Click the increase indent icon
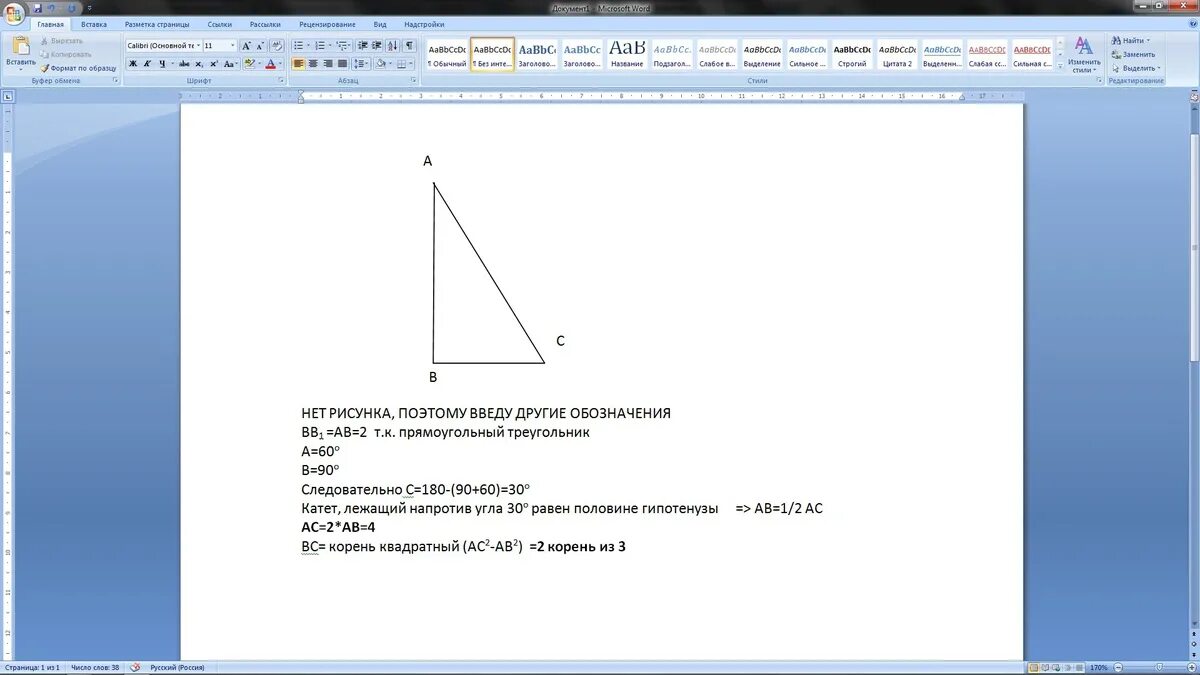This screenshot has height=675, width=1200. (376, 45)
